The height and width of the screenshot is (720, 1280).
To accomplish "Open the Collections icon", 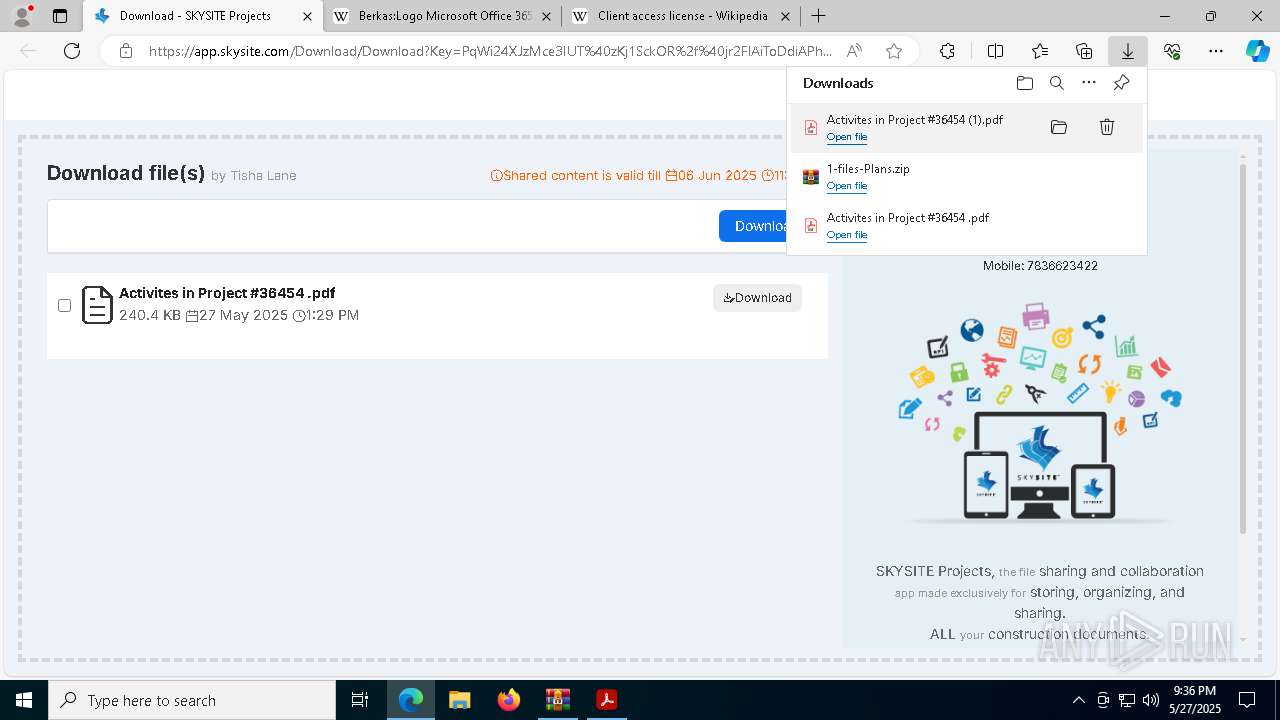I will click(x=1084, y=51).
